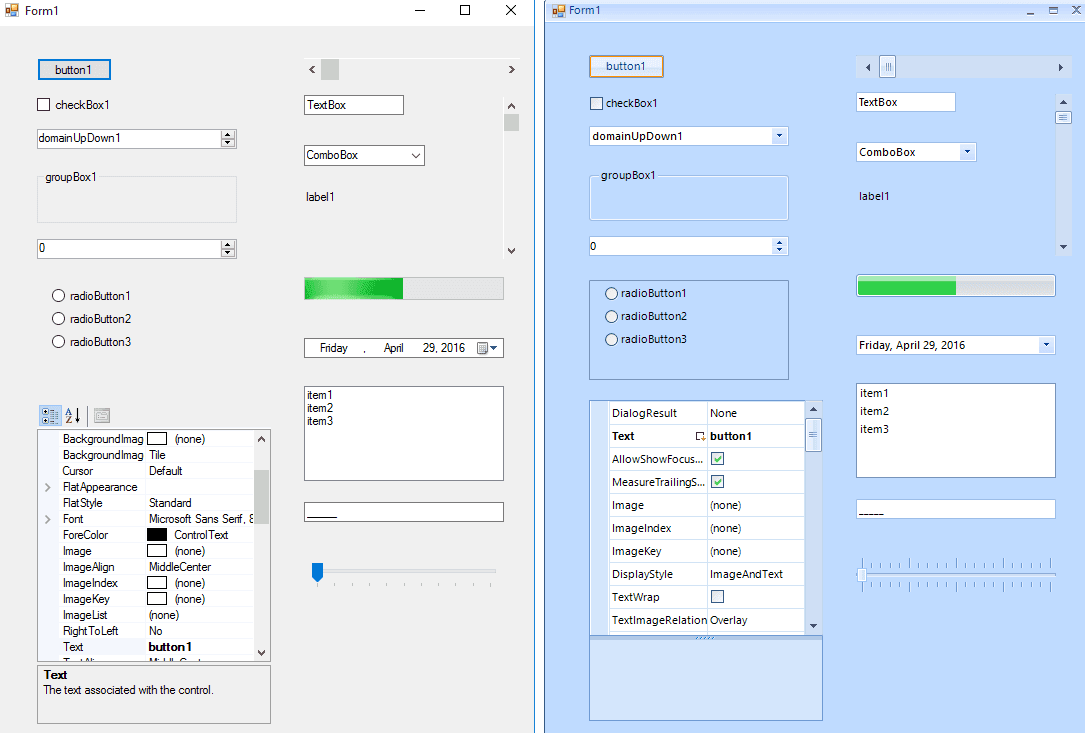The image size is (1085, 733).
Task: Click the Property Pages icon in left property grid
Action: (102, 415)
